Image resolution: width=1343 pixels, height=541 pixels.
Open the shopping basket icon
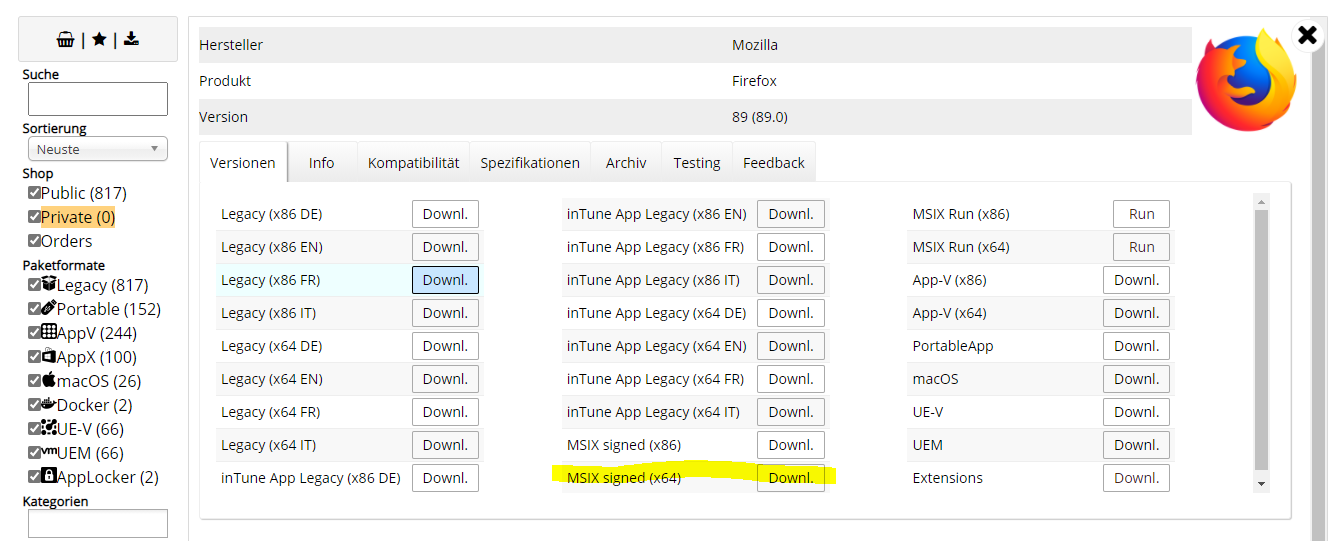pyautogui.click(x=66, y=39)
